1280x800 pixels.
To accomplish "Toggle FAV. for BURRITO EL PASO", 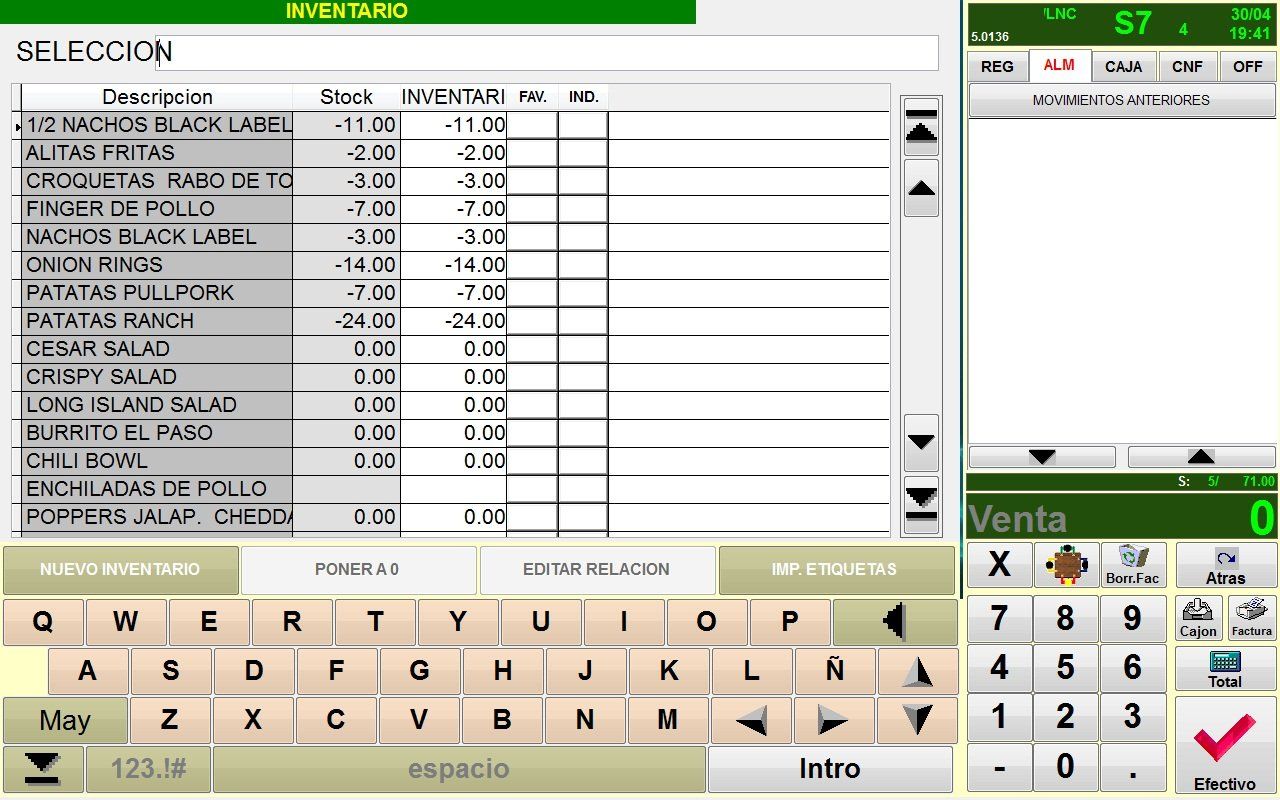I will [532, 433].
